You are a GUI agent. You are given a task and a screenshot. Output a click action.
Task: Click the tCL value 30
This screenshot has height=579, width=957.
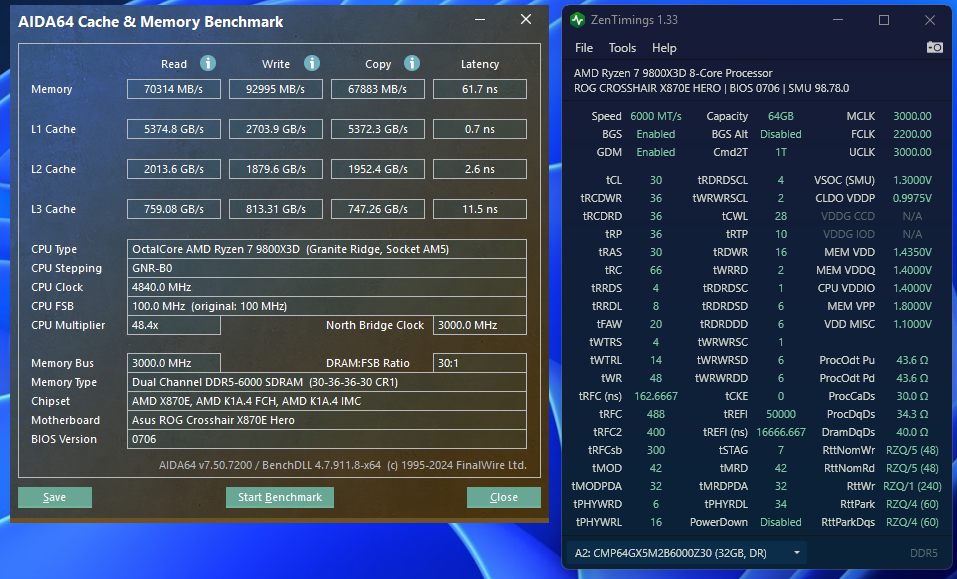pyautogui.click(x=655, y=180)
